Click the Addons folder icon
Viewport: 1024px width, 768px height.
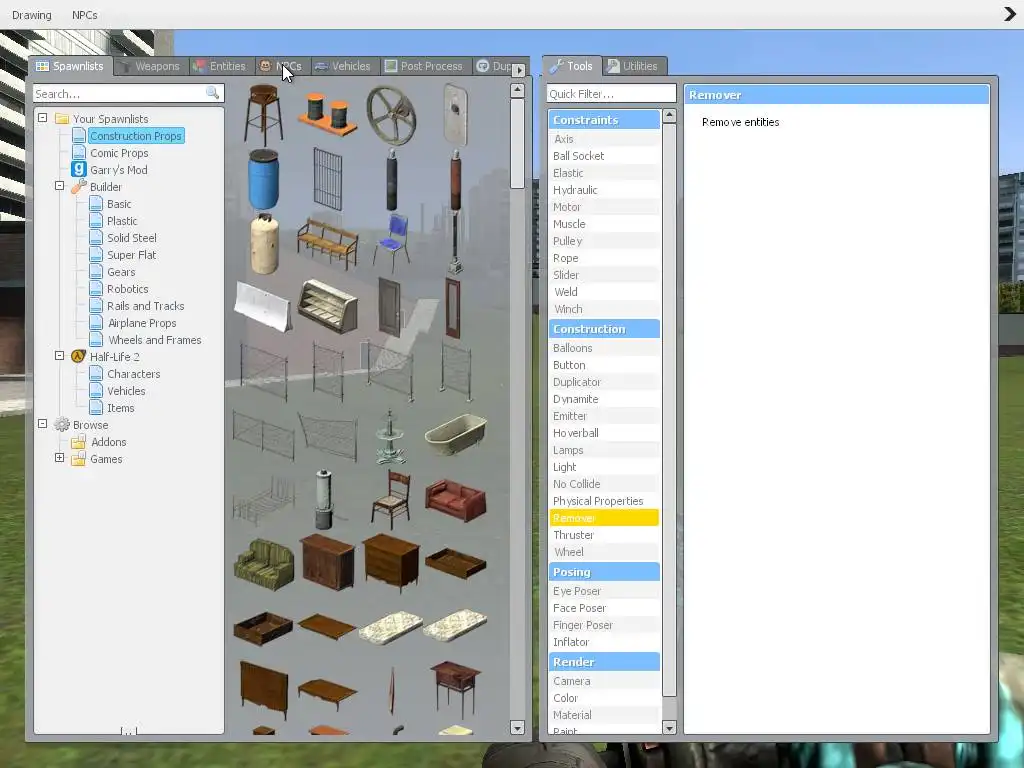[x=78, y=441]
